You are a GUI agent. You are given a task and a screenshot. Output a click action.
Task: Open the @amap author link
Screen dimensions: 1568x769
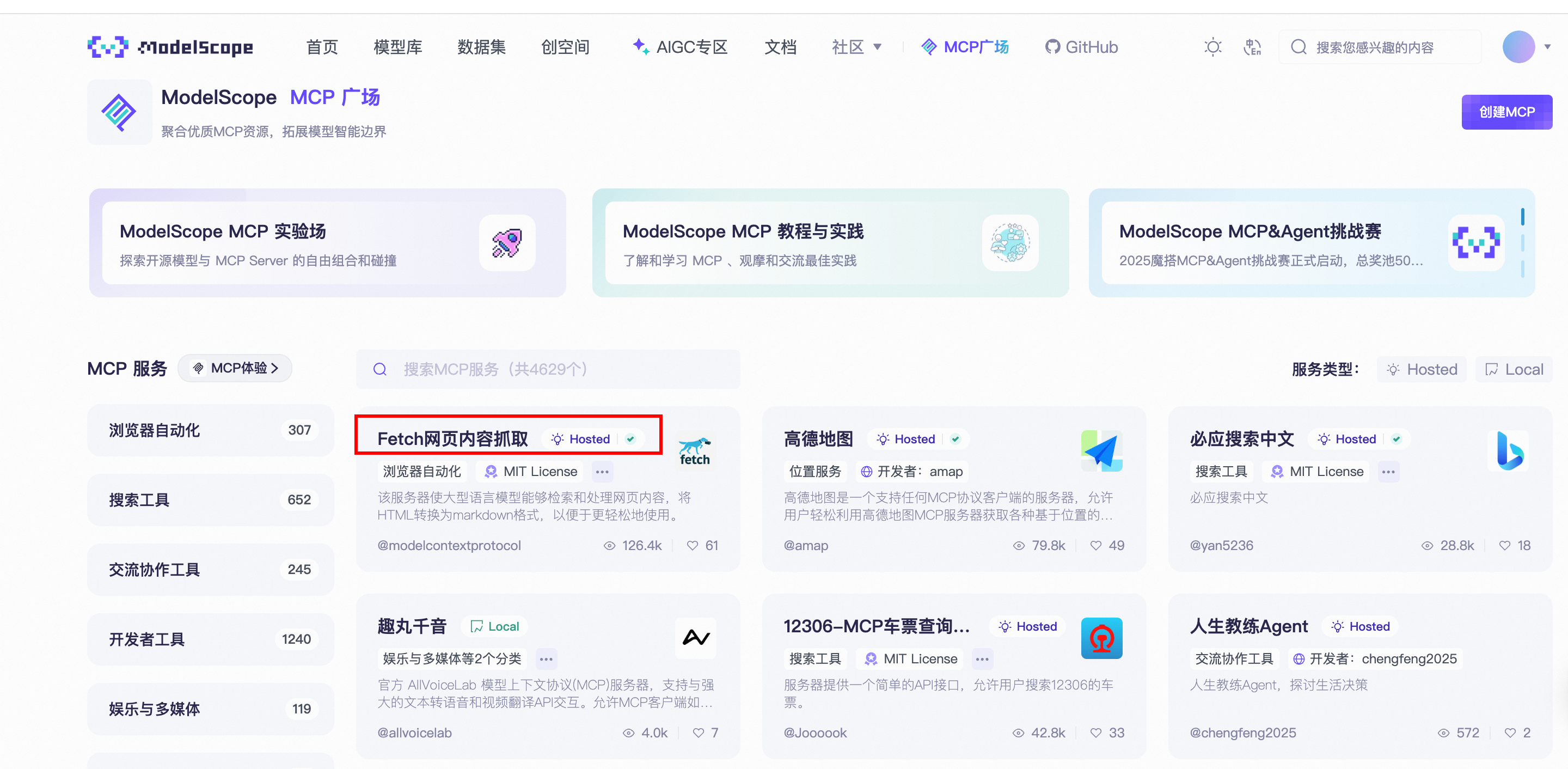(806, 546)
